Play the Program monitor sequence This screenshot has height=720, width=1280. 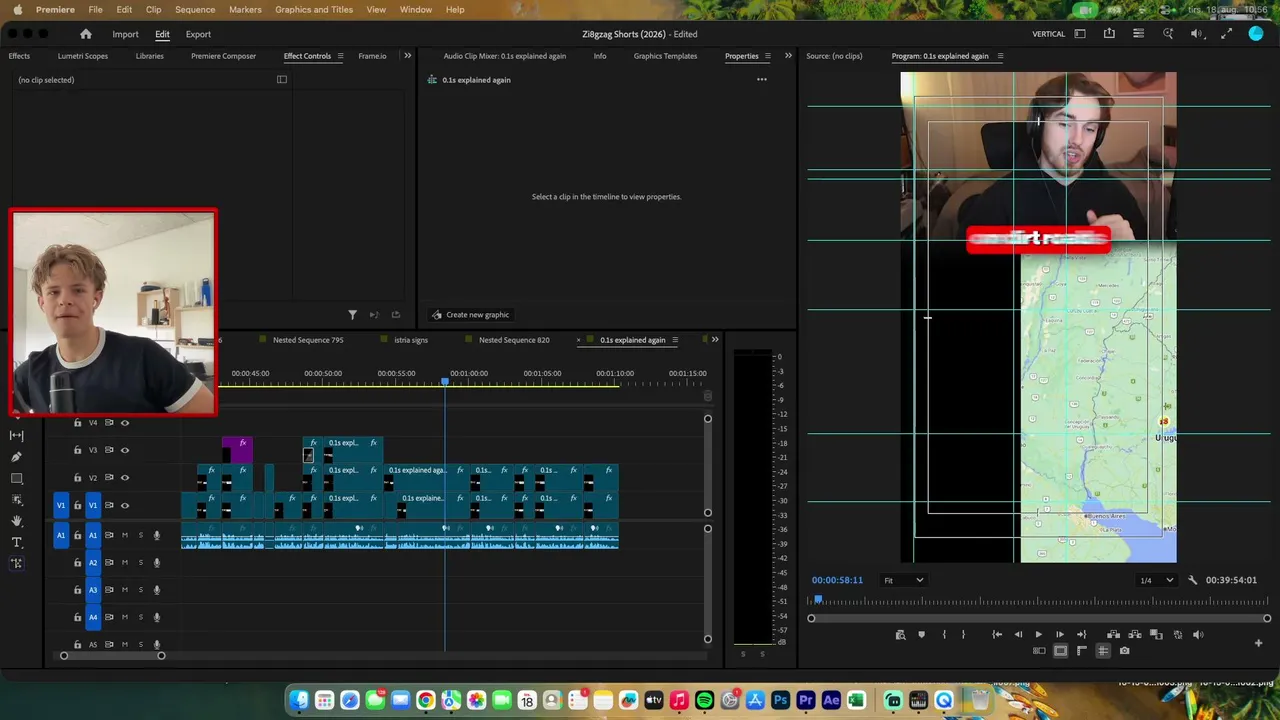[x=1038, y=634]
